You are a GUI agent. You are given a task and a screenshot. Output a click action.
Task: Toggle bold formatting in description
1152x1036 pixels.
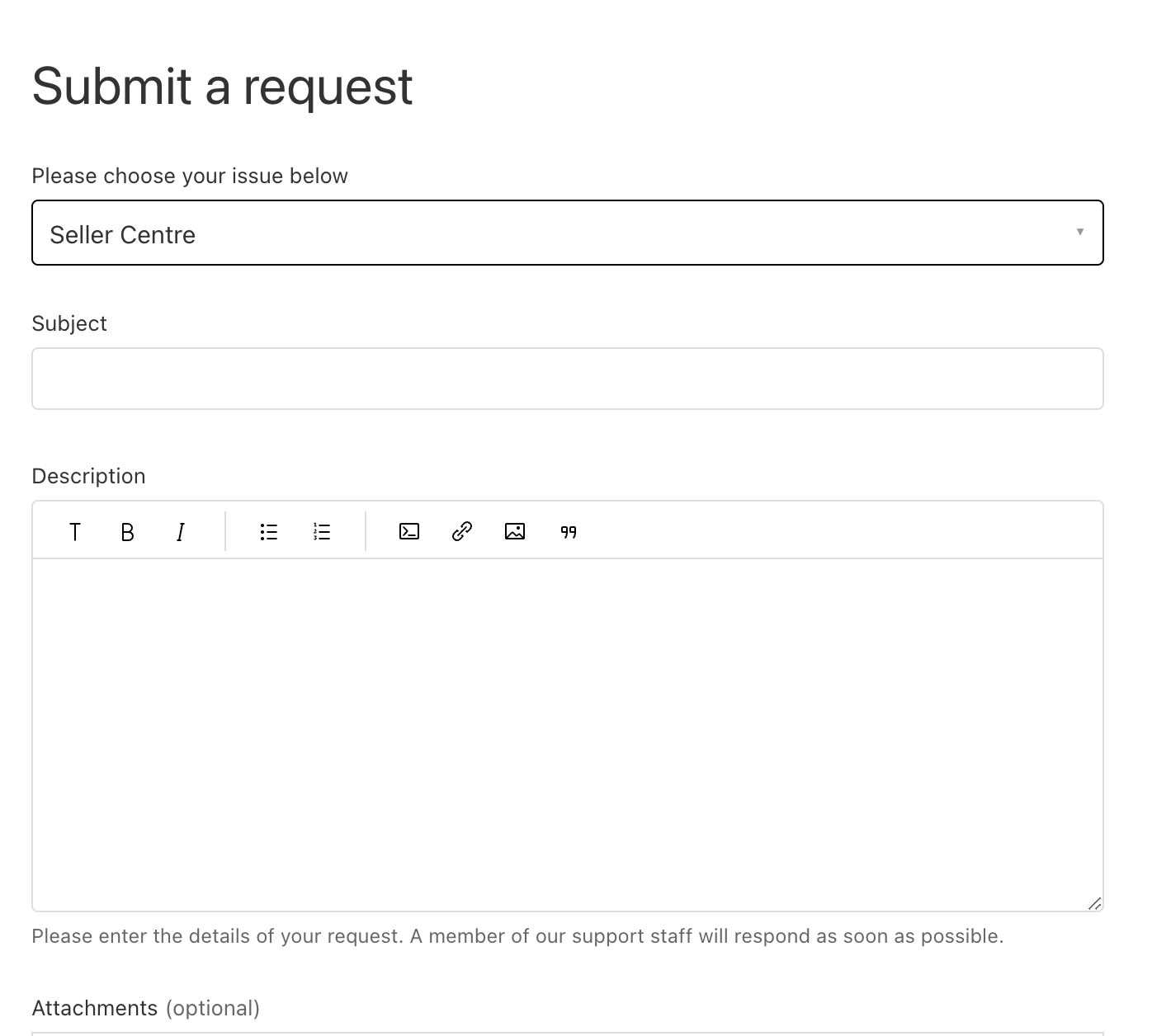pos(127,532)
